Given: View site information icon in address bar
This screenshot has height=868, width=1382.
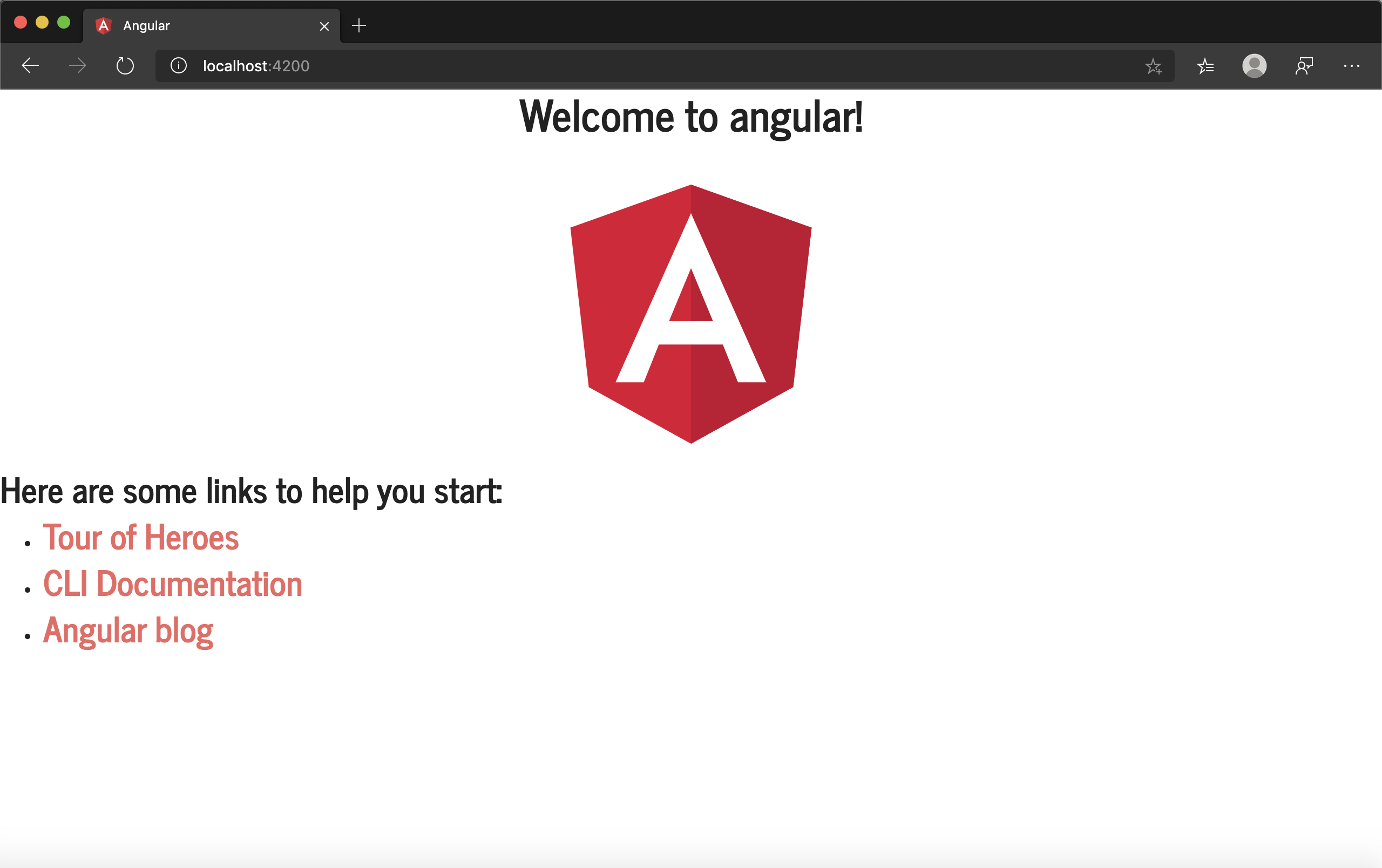Looking at the screenshot, I should [x=179, y=66].
